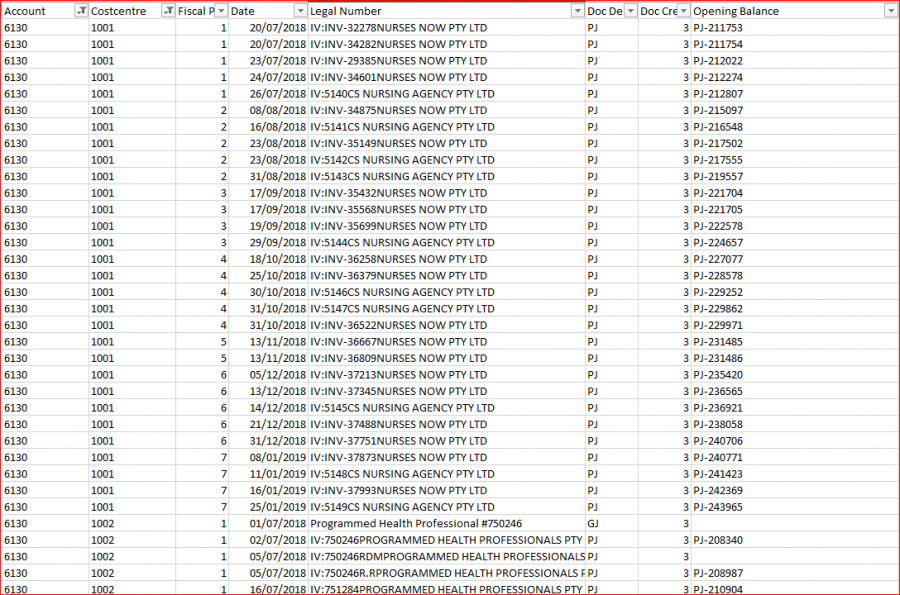Open the Account column filter dropdown
The image size is (900, 595).
pyautogui.click(x=82, y=11)
